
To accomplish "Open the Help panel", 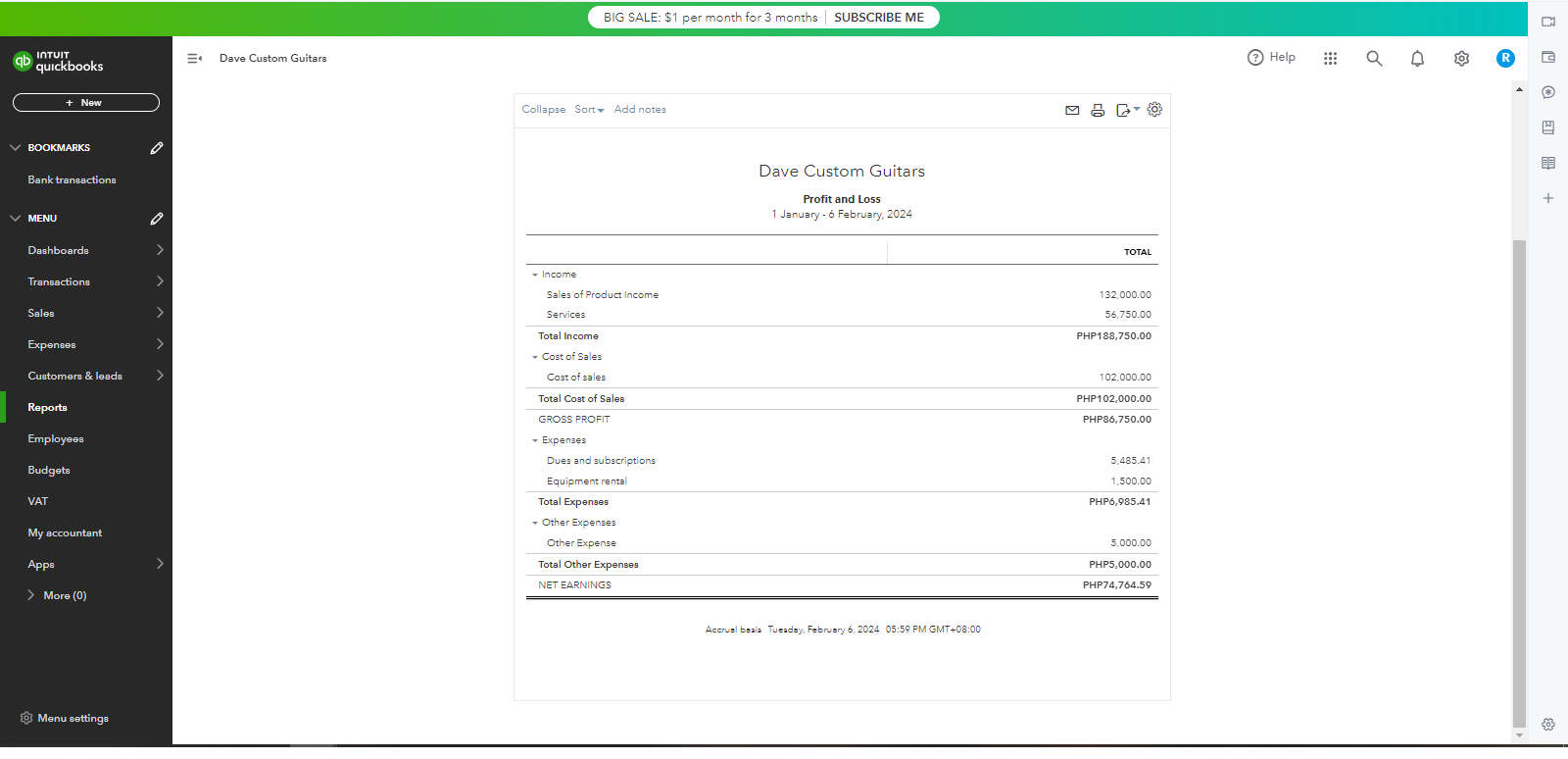I will tap(1271, 58).
